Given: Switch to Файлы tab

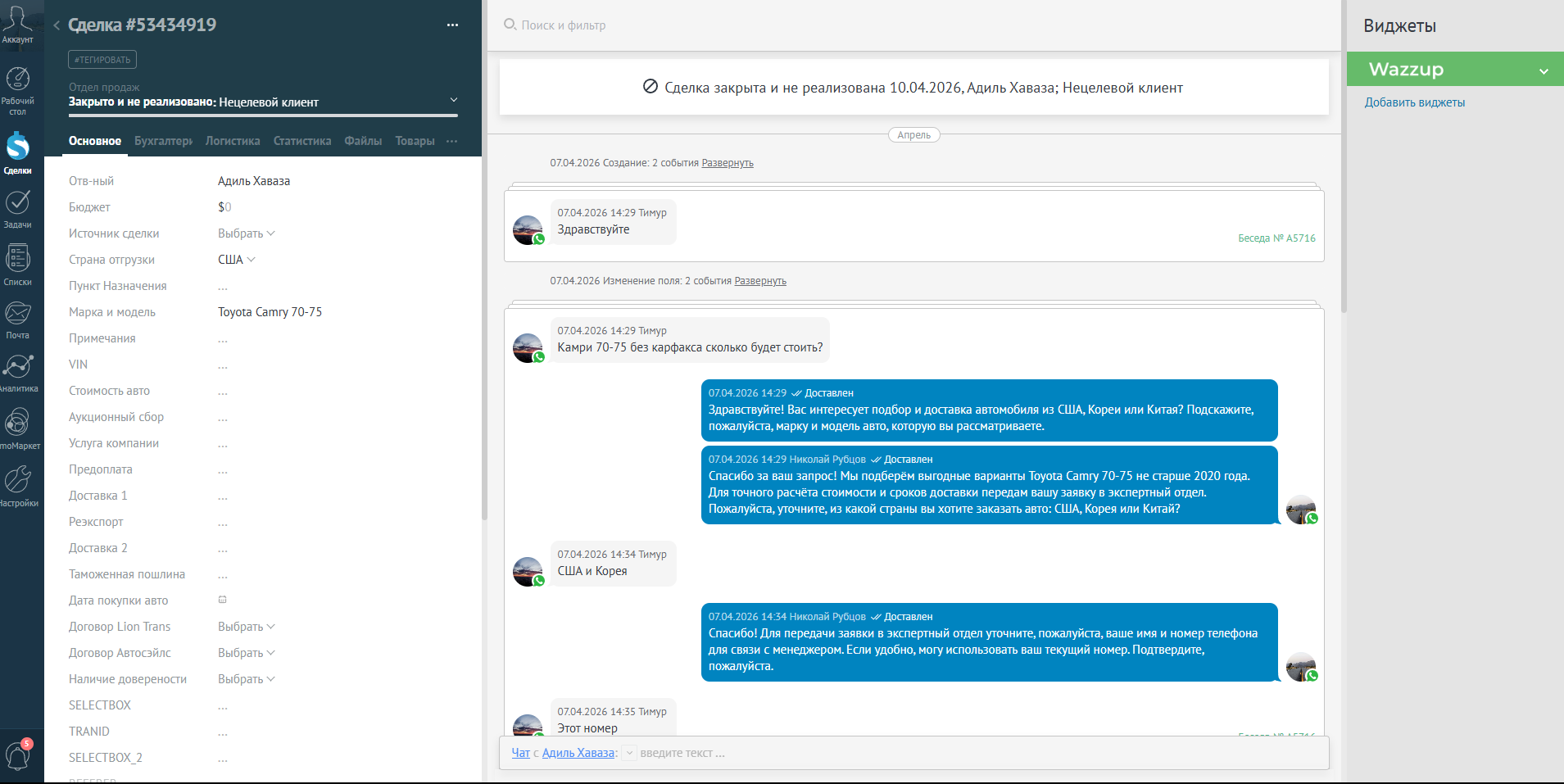Looking at the screenshot, I should click(363, 141).
